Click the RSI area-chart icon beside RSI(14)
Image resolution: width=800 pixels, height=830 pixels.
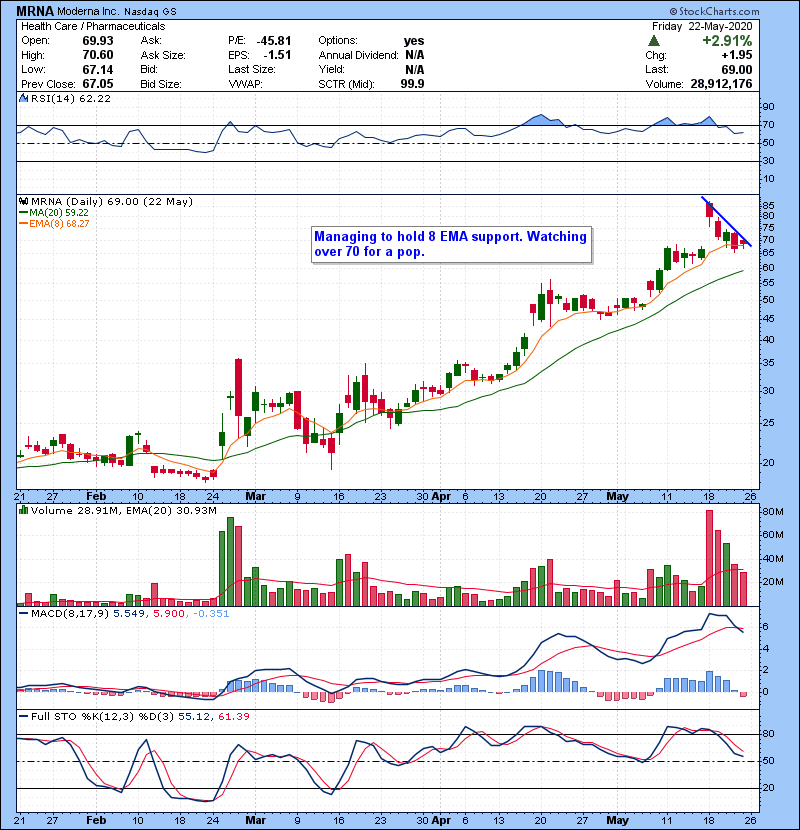(x=24, y=98)
